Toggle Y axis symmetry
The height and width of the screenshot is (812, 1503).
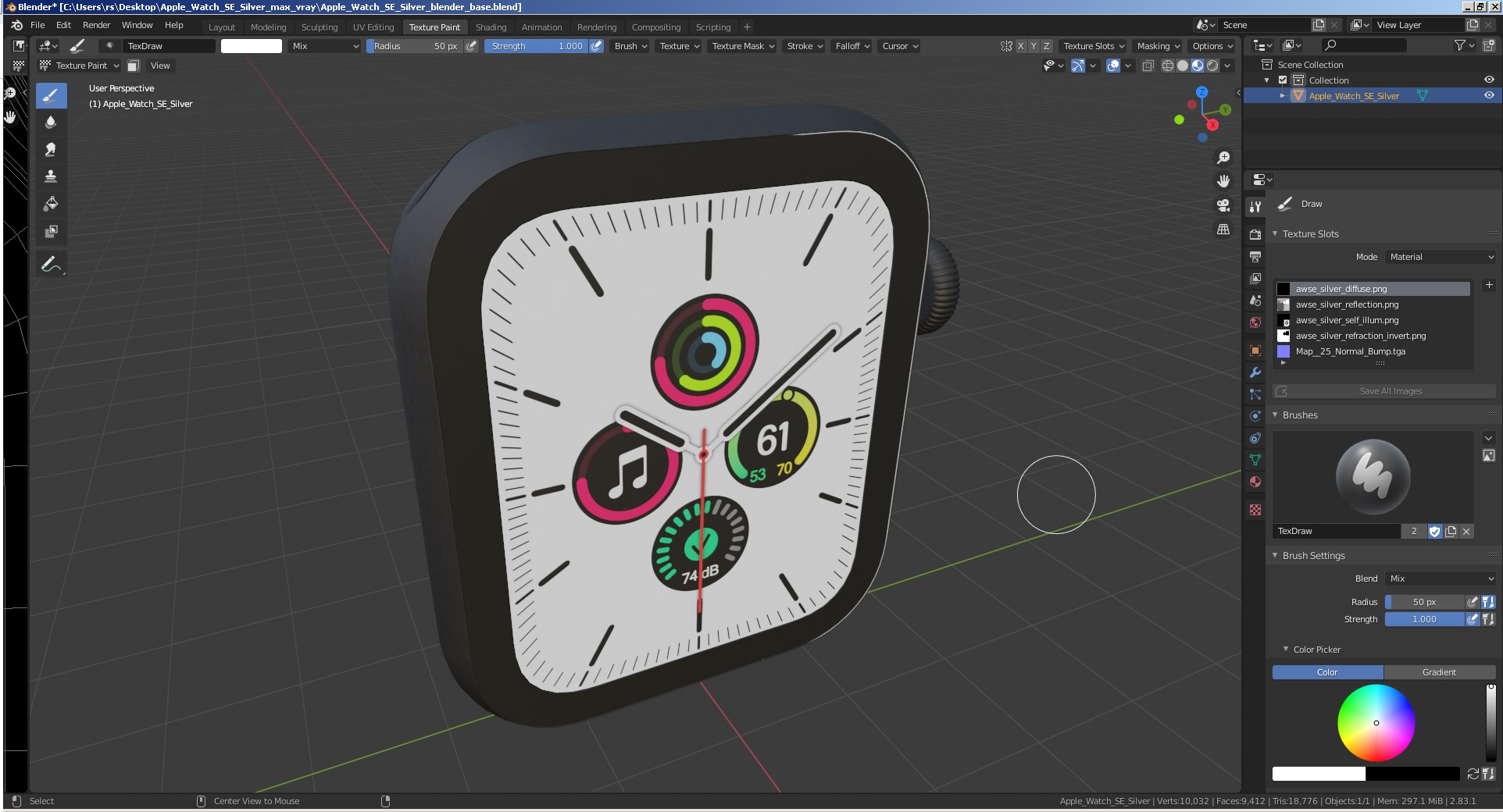point(1034,46)
